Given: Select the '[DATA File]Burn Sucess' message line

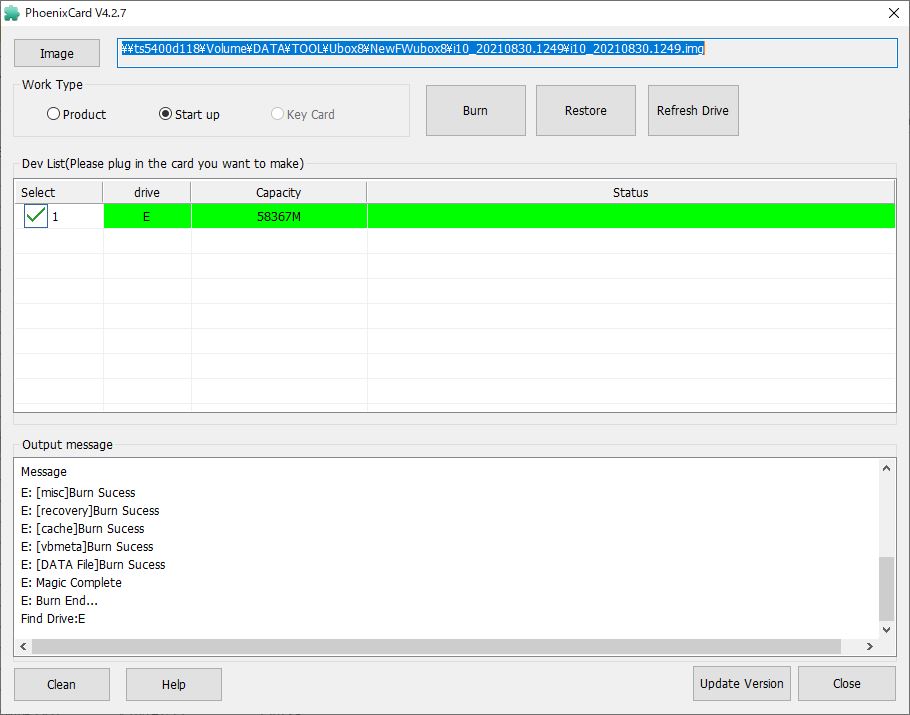Looking at the screenshot, I should 93,565.
